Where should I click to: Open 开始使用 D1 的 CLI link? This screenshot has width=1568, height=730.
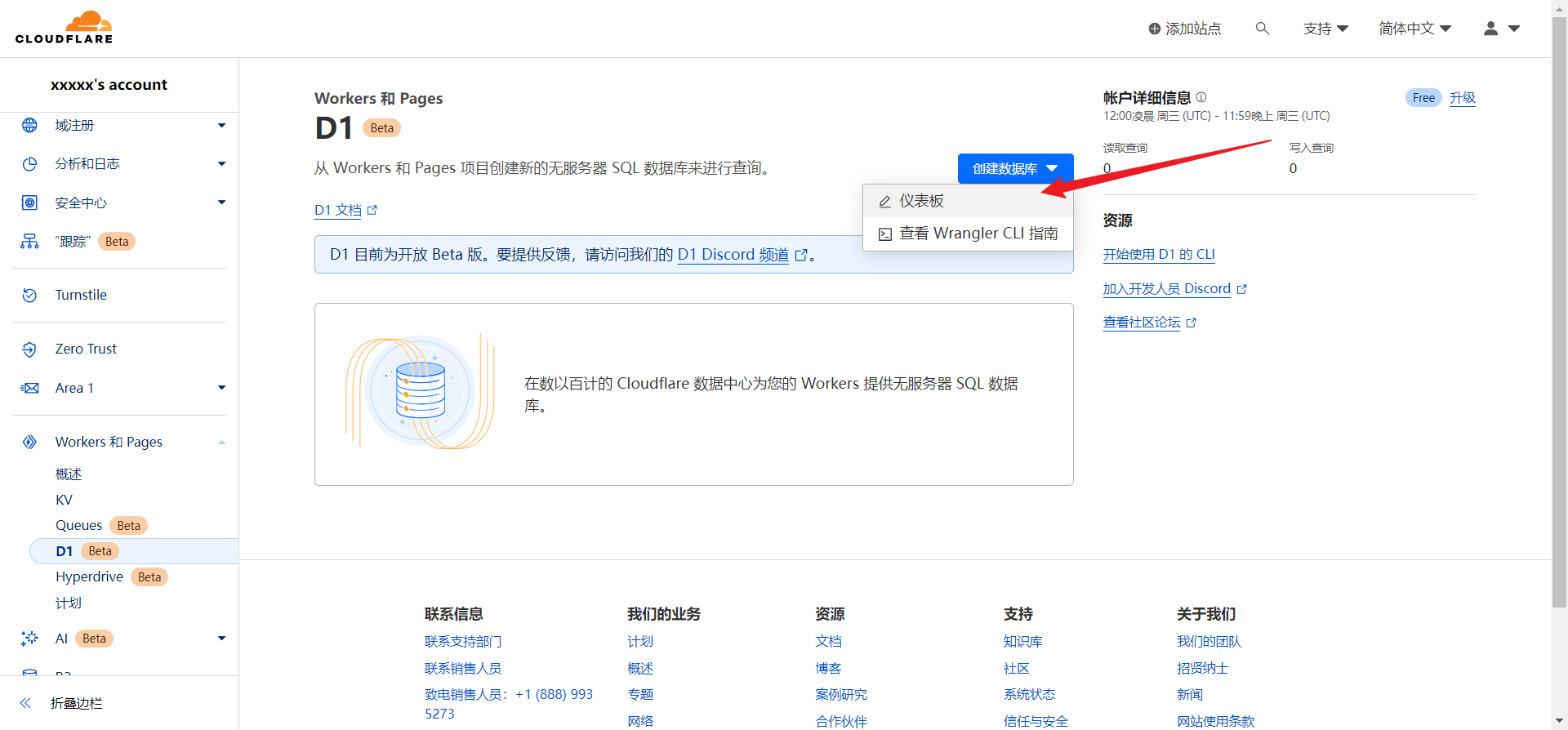click(1159, 254)
